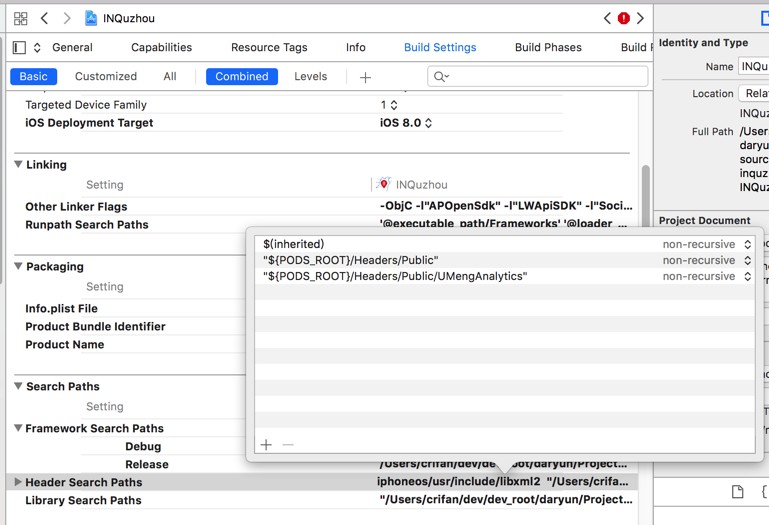The image size is (769, 525).
Task: Select the Runpath Search Paths setting
Action: tap(87, 225)
